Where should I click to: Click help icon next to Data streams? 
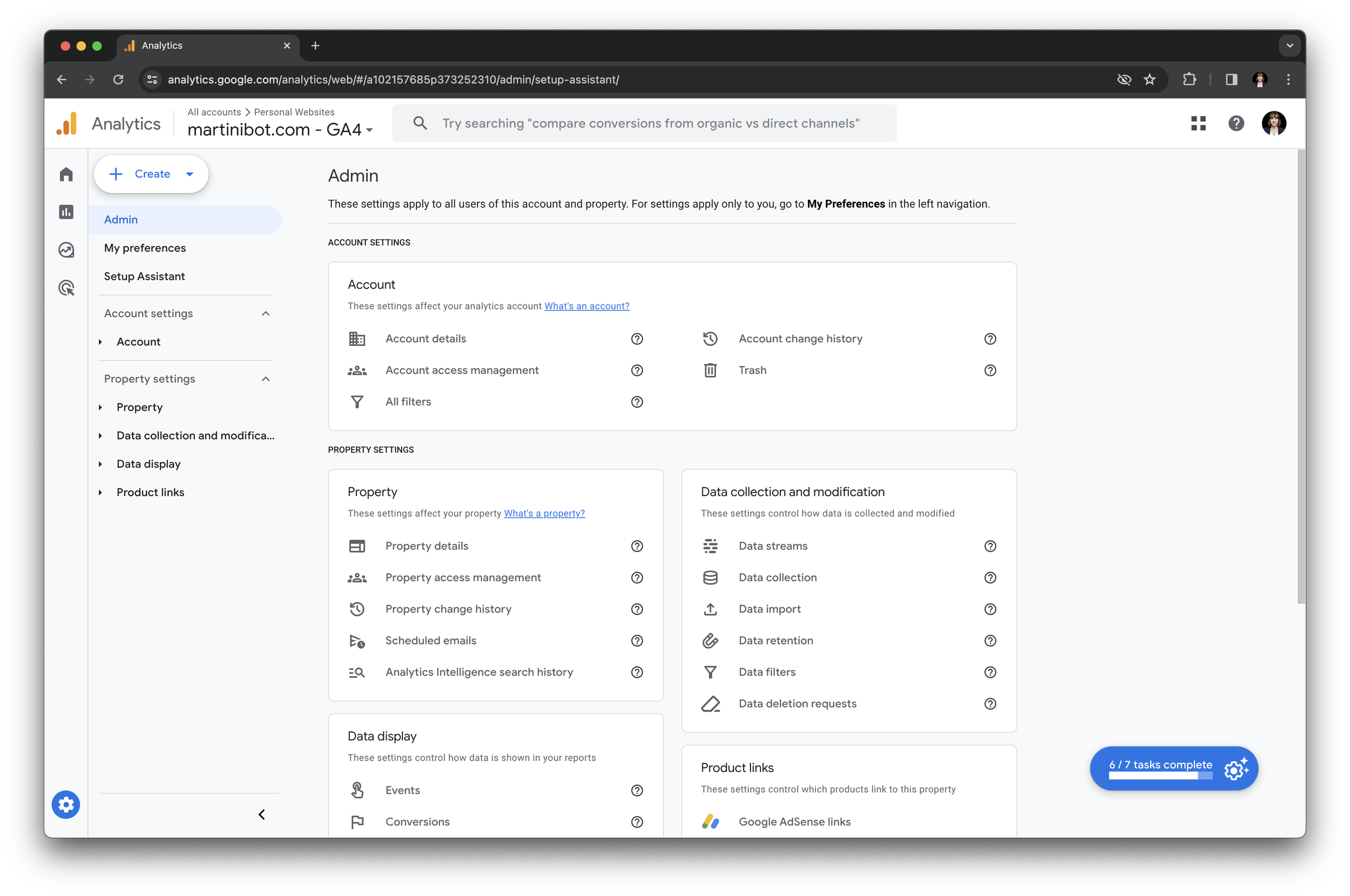point(990,546)
